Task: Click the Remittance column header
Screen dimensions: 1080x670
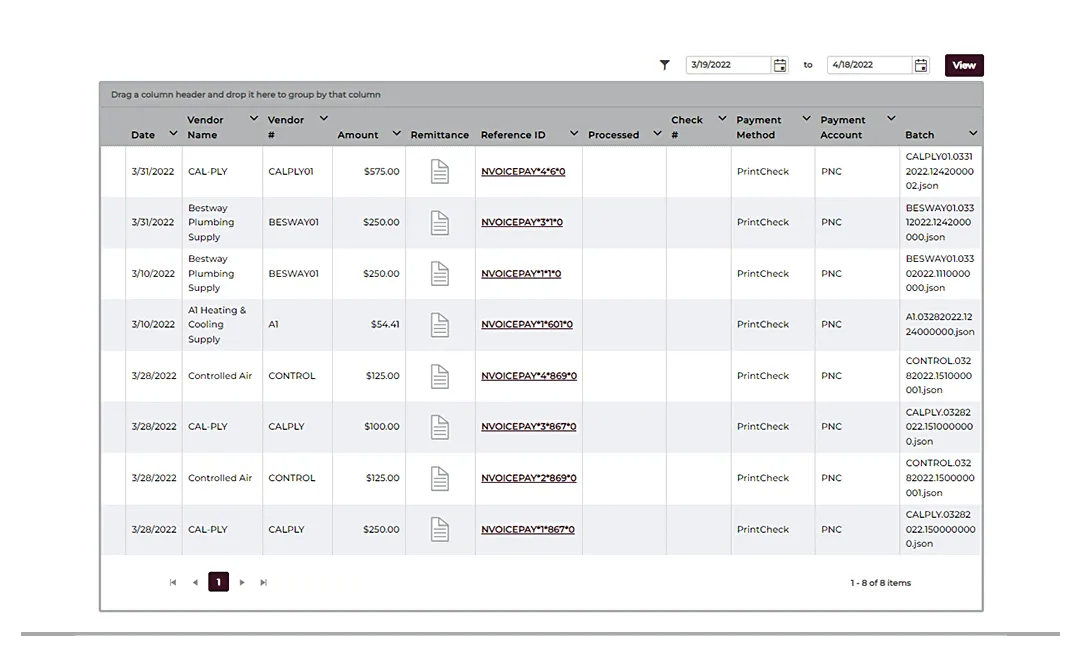Action: (439, 135)
